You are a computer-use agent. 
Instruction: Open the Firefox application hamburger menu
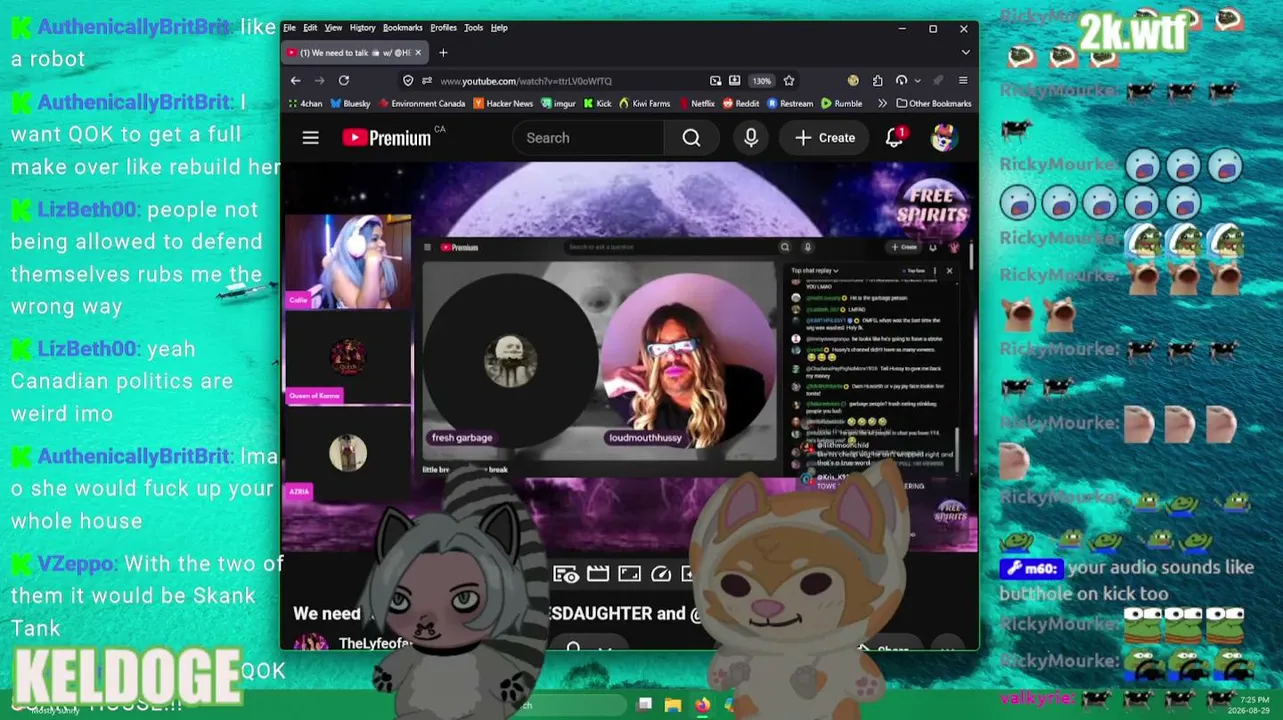[x=963, y=81]
